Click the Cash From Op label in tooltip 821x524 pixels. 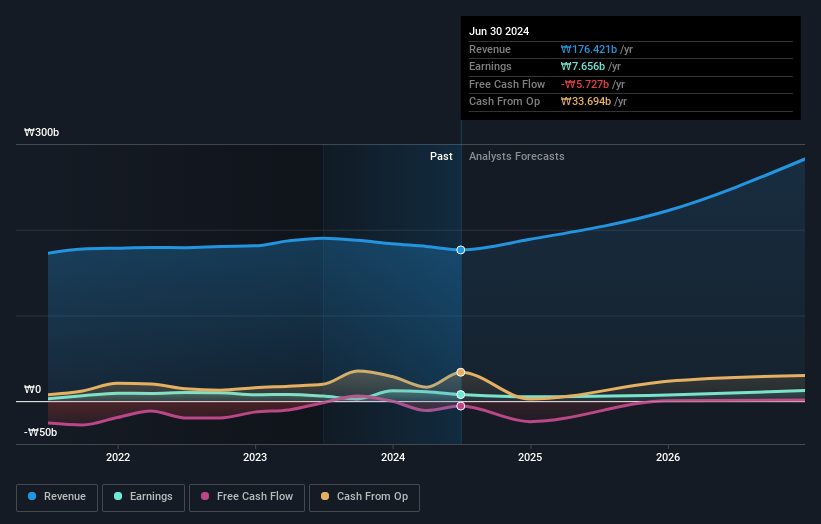pos(504,102)
